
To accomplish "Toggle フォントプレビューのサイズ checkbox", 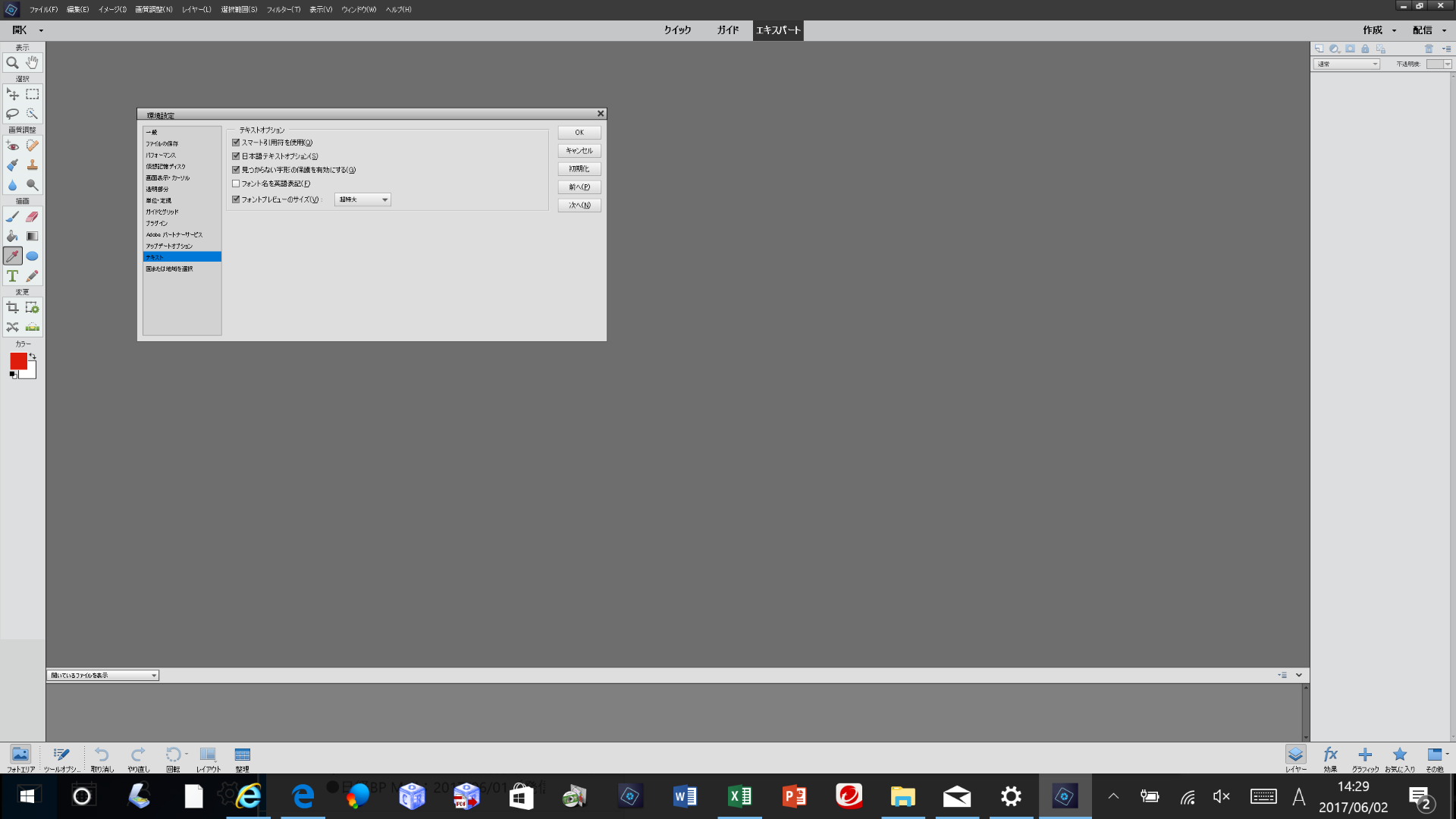I will tap(236, 199).
